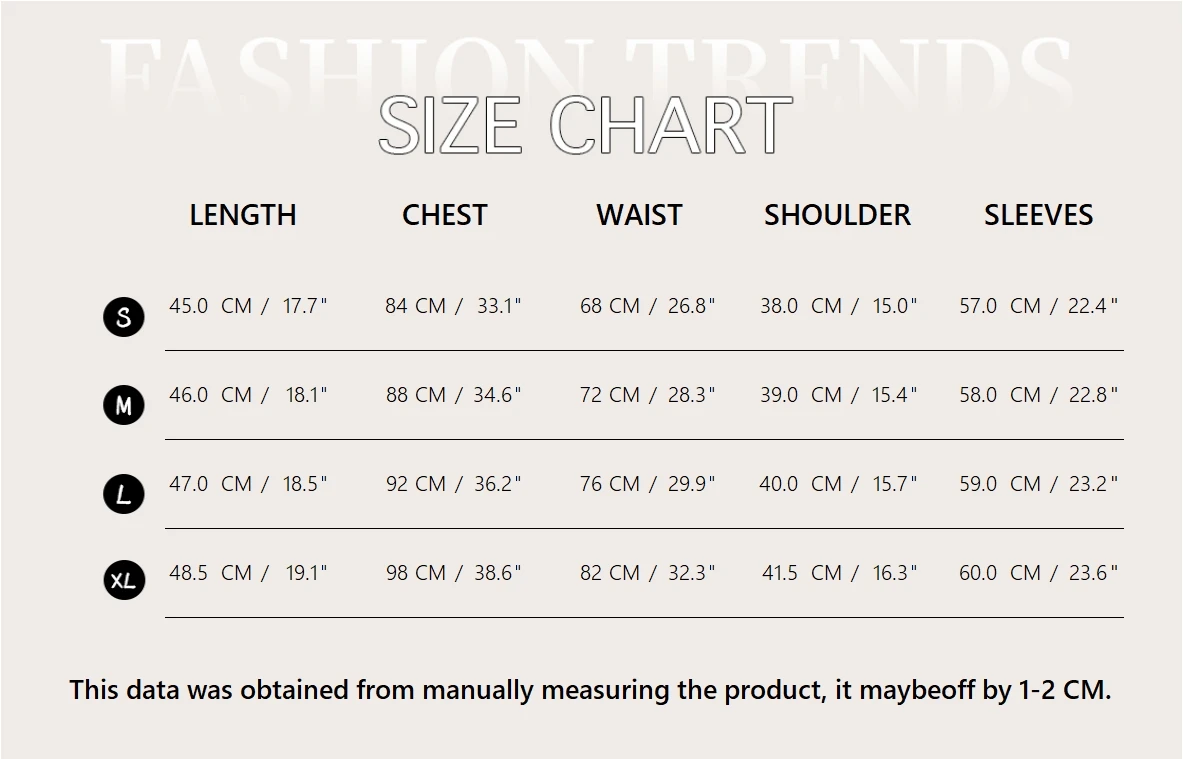Click the CHEST column header

(444, 215)
